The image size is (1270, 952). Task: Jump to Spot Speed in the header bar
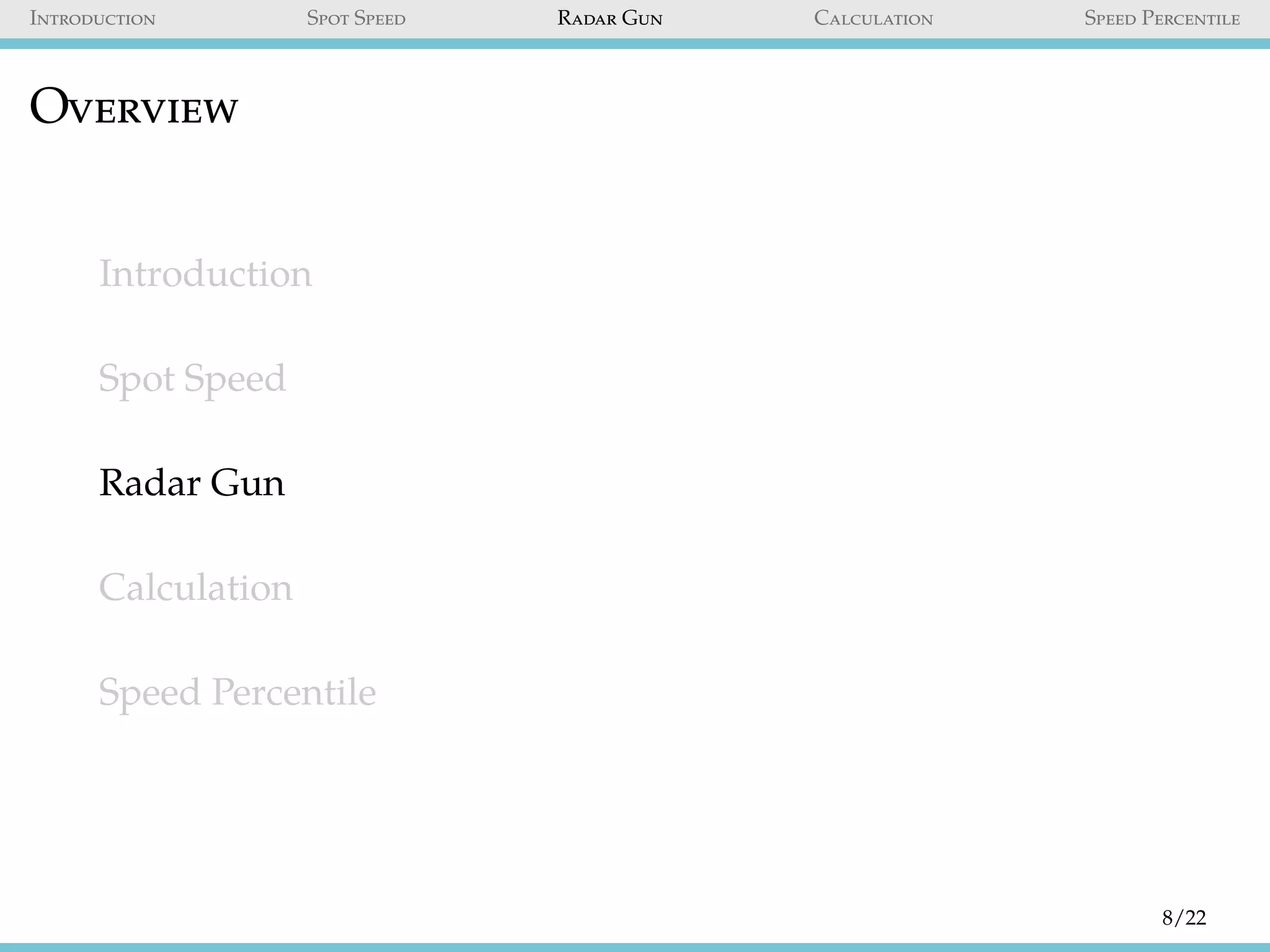356,19
